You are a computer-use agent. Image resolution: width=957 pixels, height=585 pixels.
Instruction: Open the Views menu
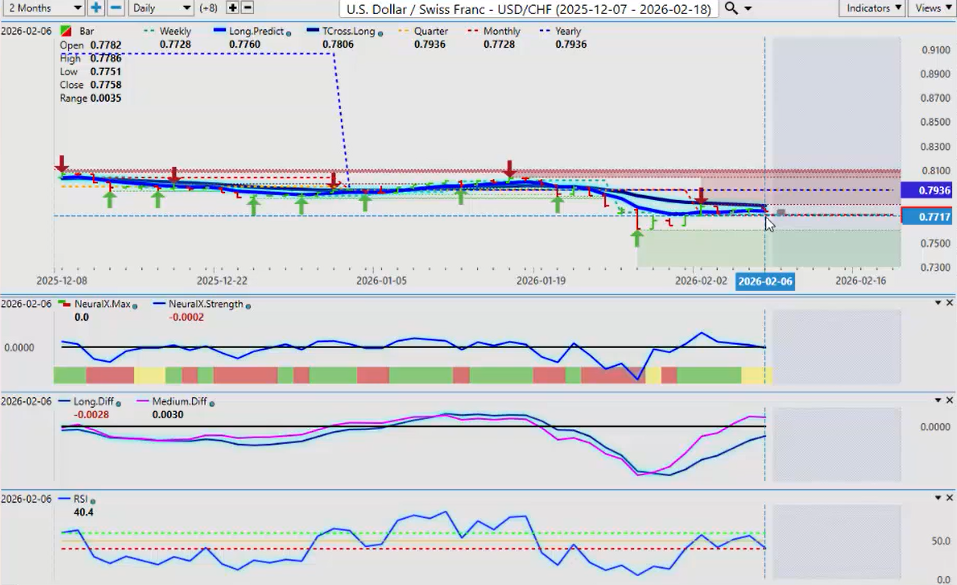[932, 8]
